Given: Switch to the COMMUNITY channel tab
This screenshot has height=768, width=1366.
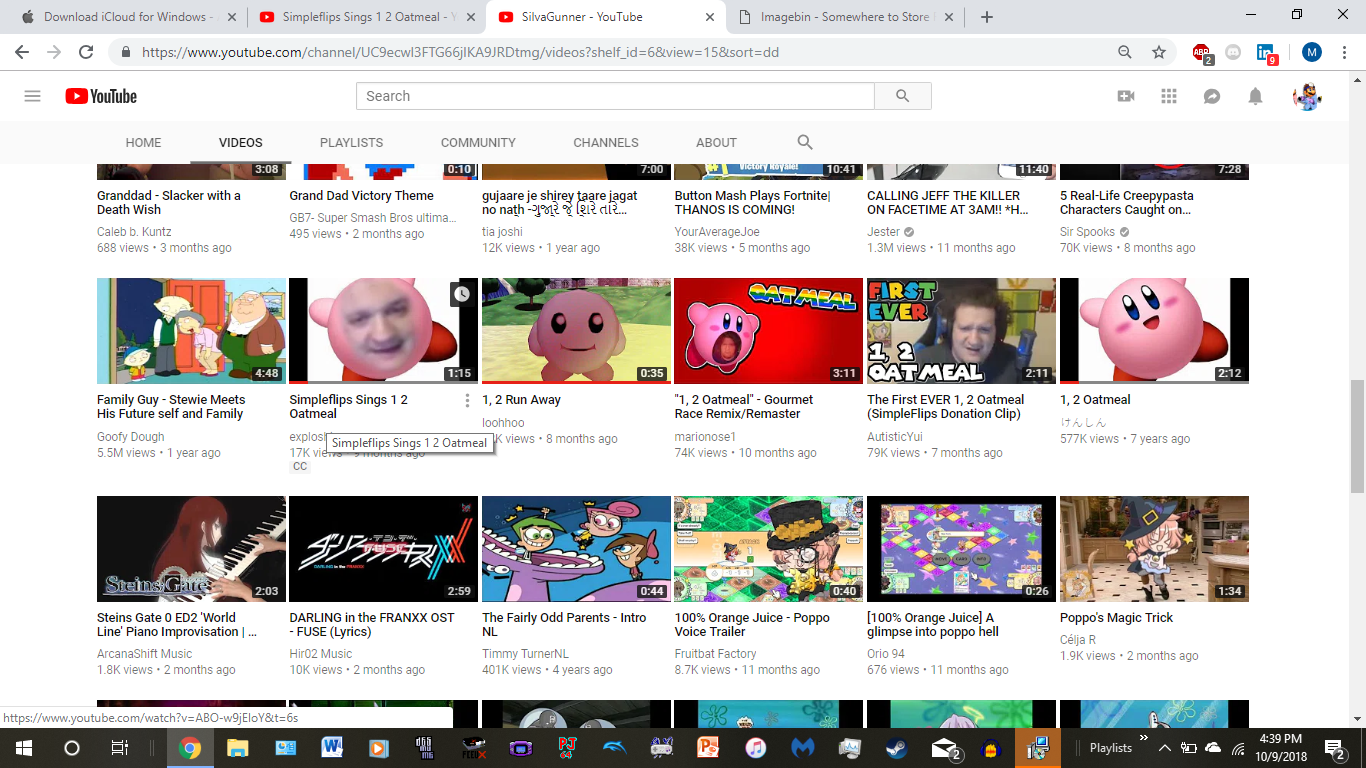Looking at the screenshot, I should [478, 142].
